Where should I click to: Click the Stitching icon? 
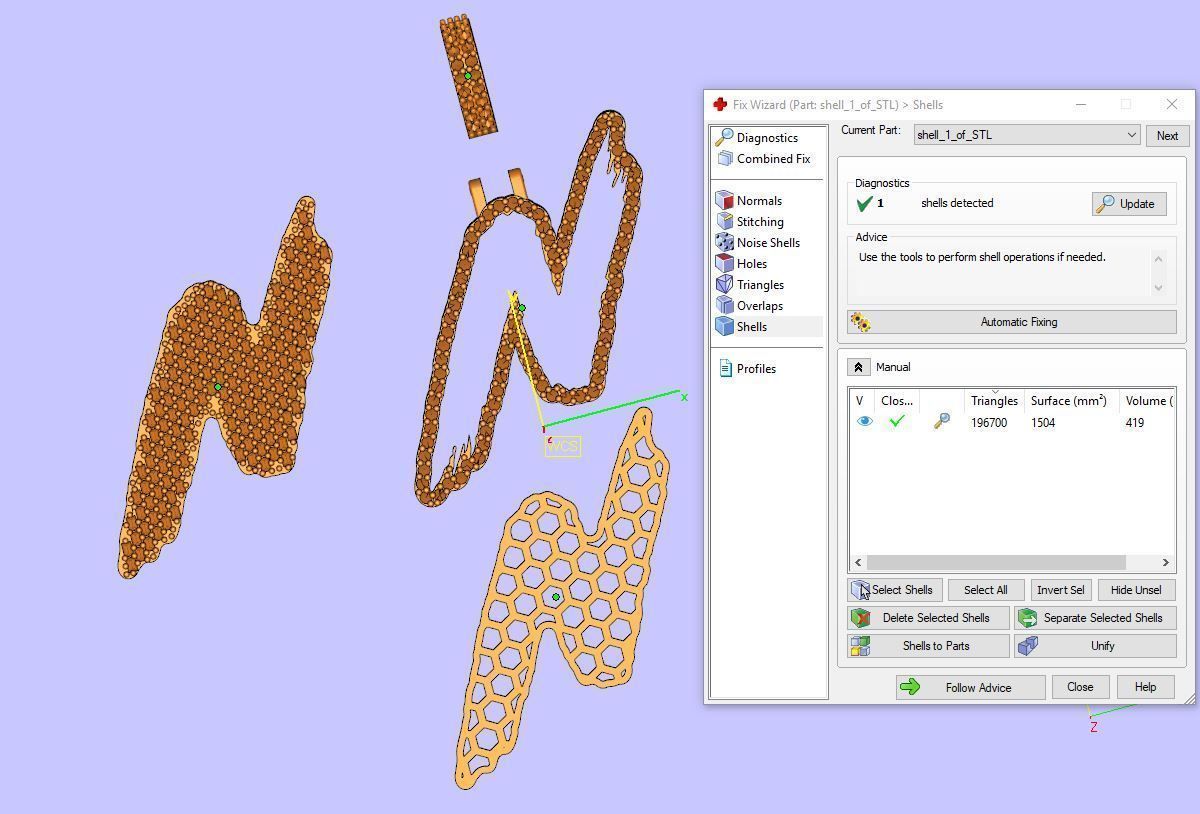click(725, 222)
